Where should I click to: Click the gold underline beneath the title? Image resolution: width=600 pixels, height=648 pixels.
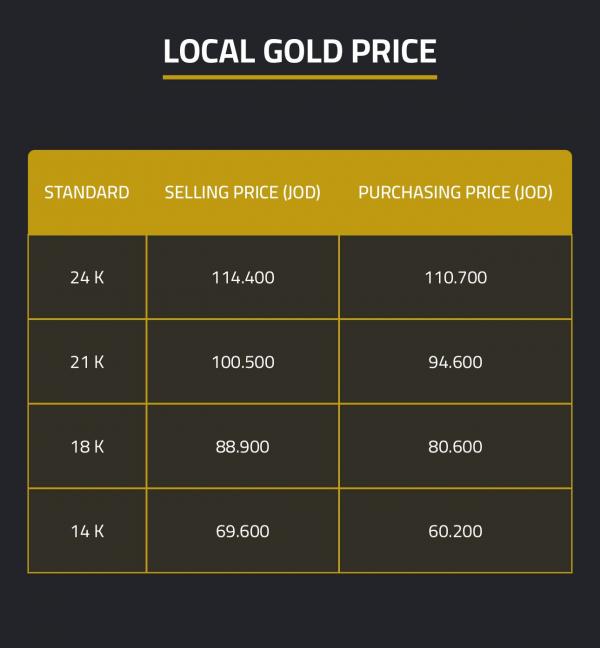[x=300, y=76]
